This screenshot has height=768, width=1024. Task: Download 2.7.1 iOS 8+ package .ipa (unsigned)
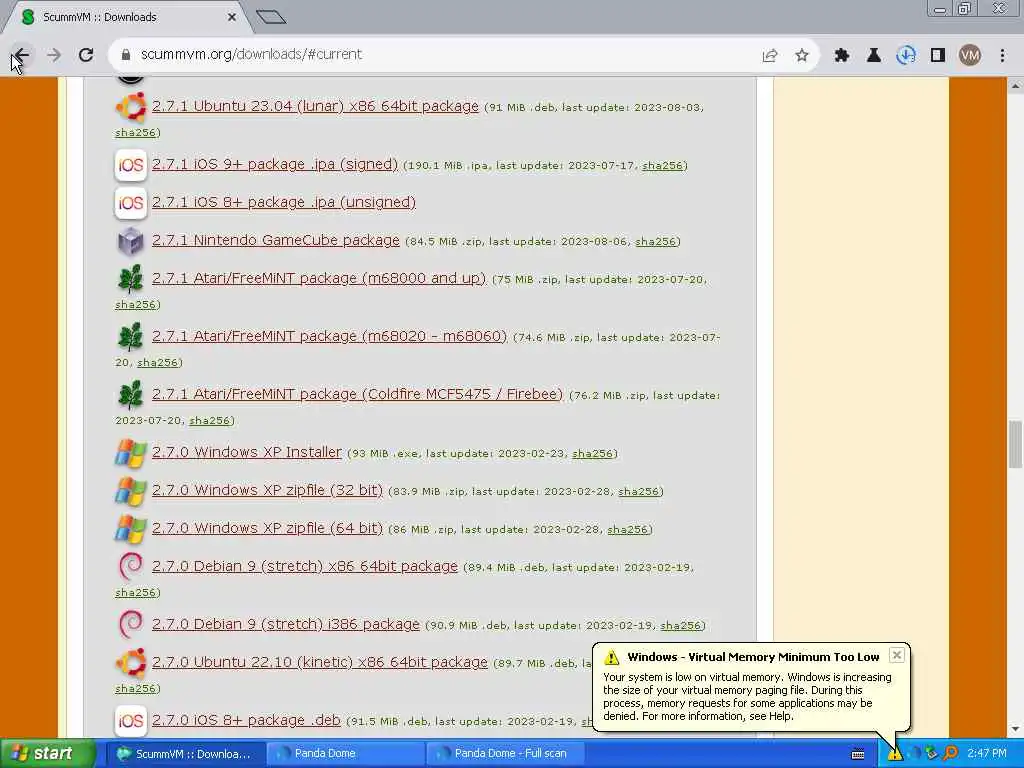coord(284,202)
